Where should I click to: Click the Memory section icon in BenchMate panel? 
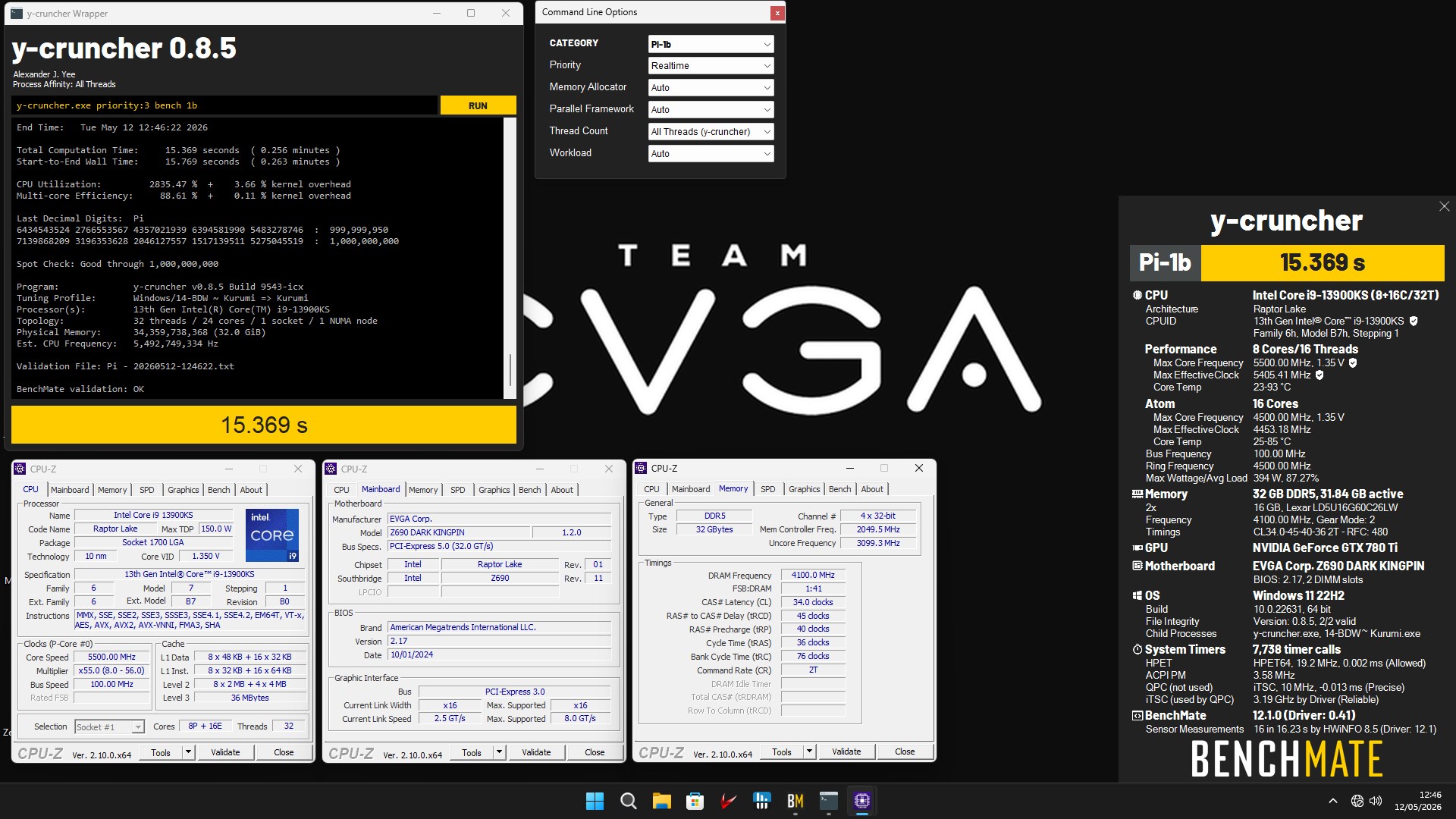click(x=1137, y=494)
